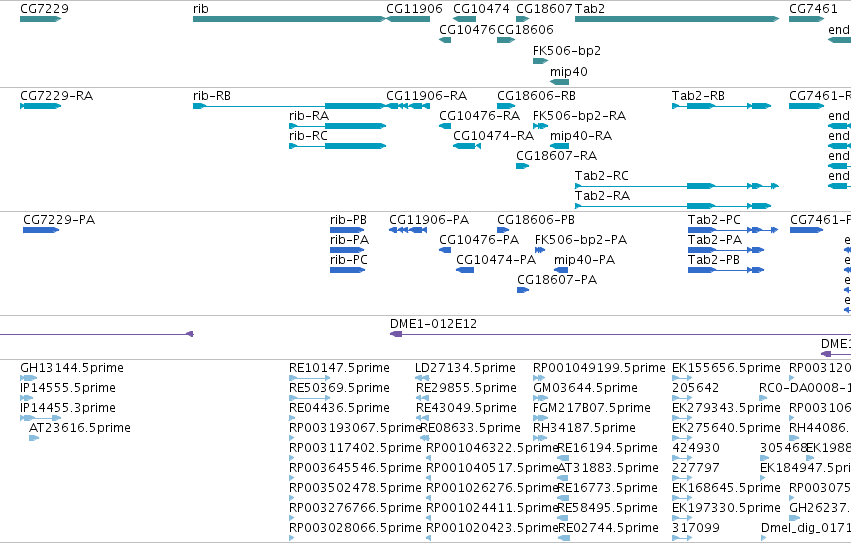Click the EK155656.5prime EST

682,378
